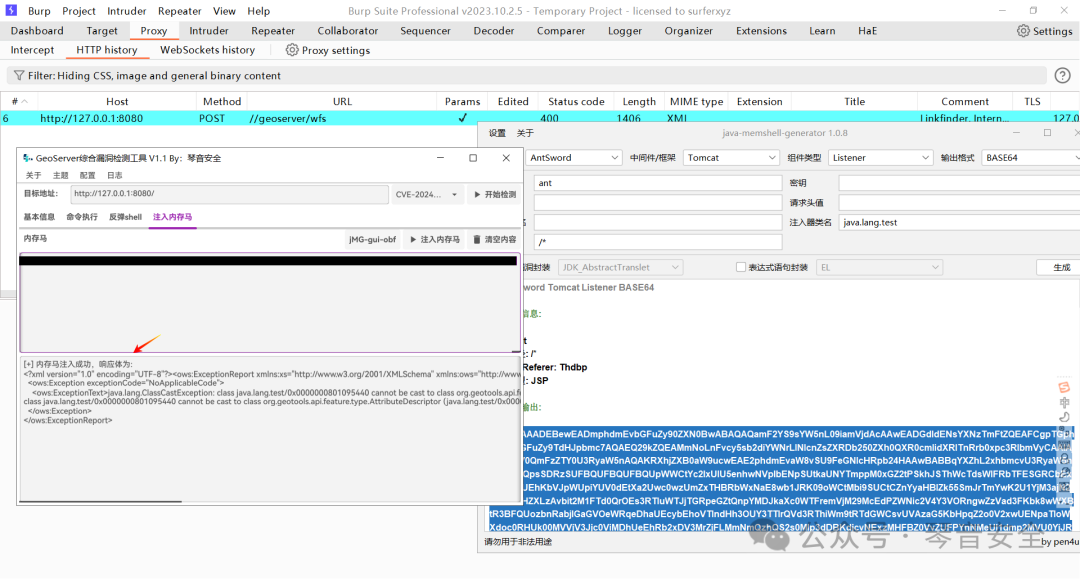This screenshot has width=1080, height=579.
Task: Click the 目标地址 URL input field
Action: [x=229, y=194]
